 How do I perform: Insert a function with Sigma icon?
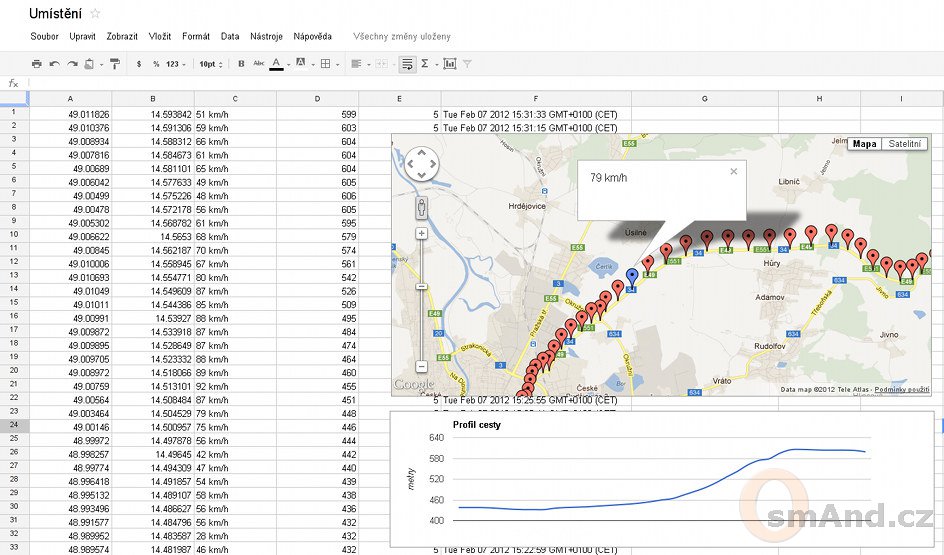[424, 64]
